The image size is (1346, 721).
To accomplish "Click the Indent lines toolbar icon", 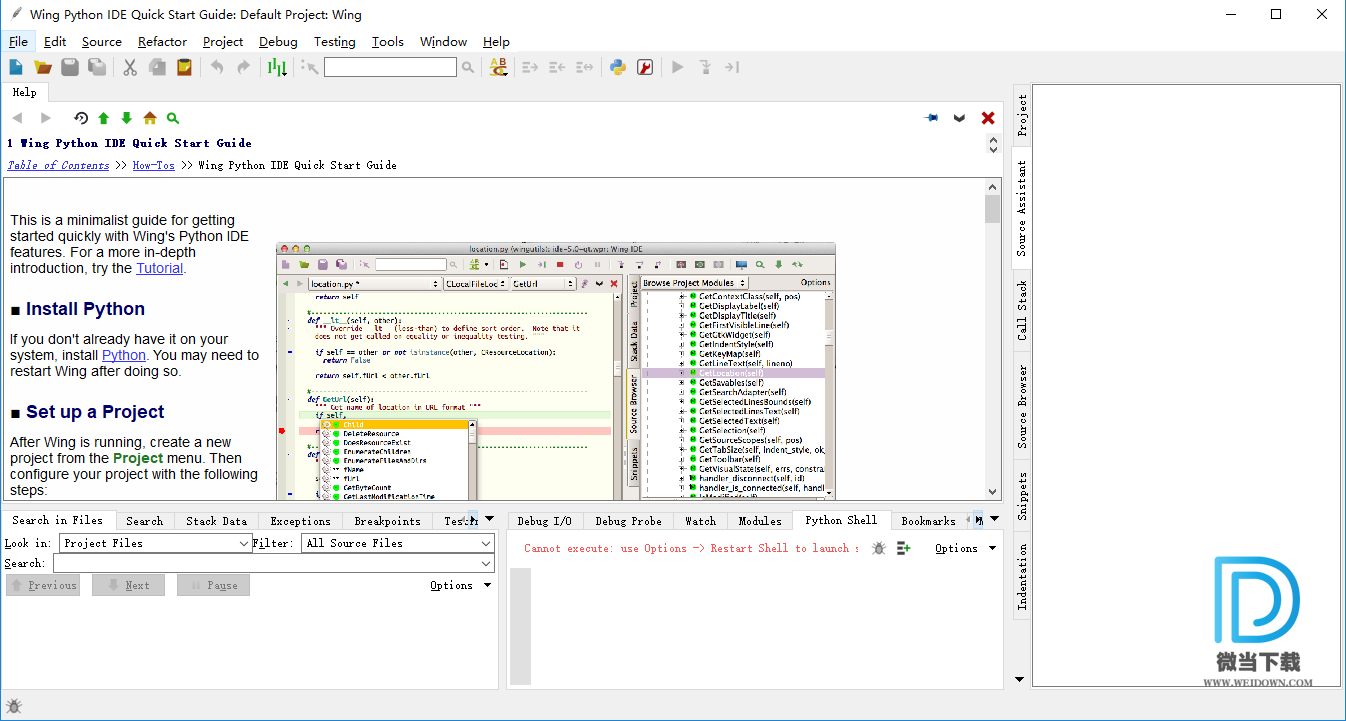I will 530,67.
